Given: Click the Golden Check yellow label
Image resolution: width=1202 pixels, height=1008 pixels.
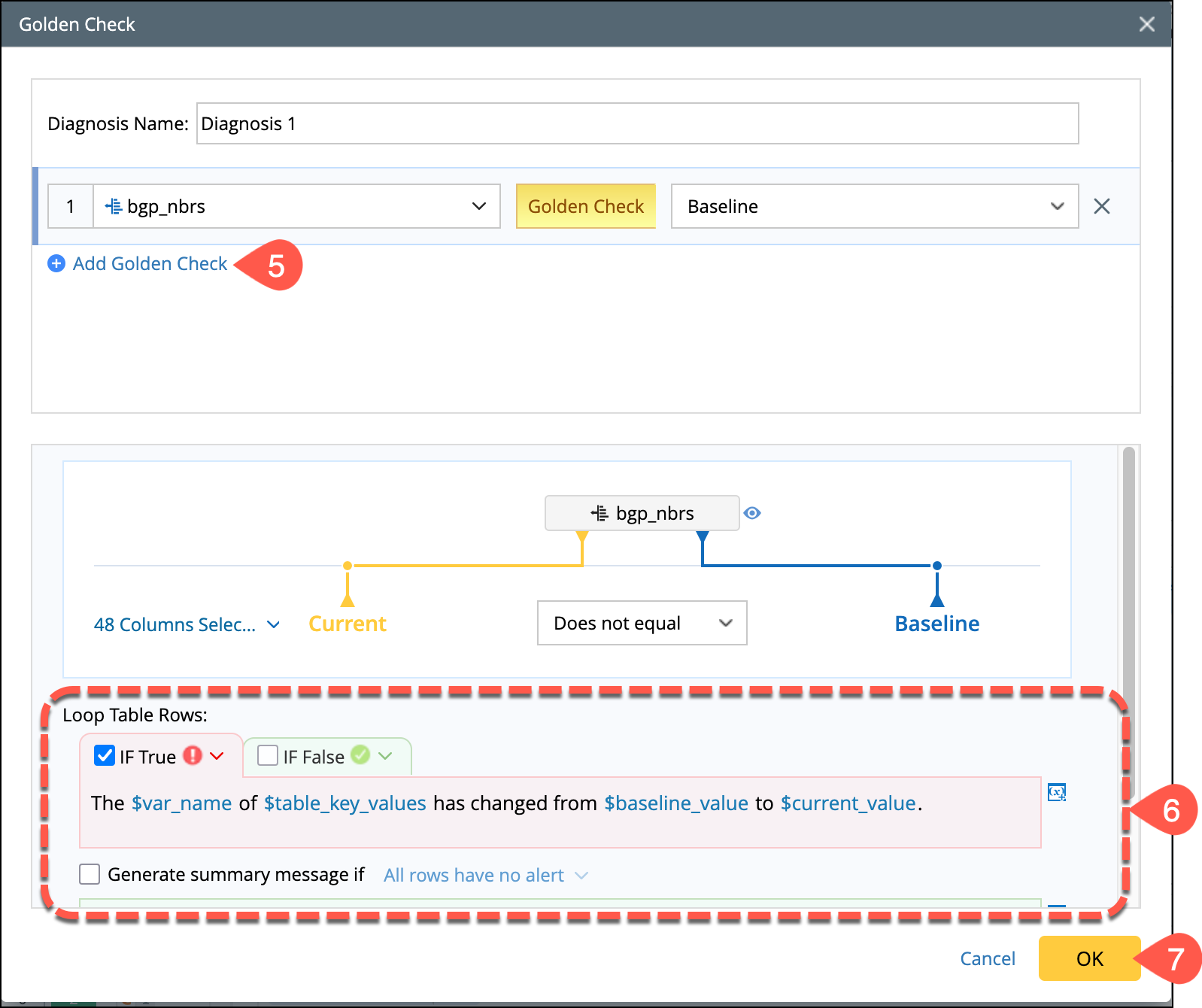Looking at the screenshot, I should tap(586, 206).
